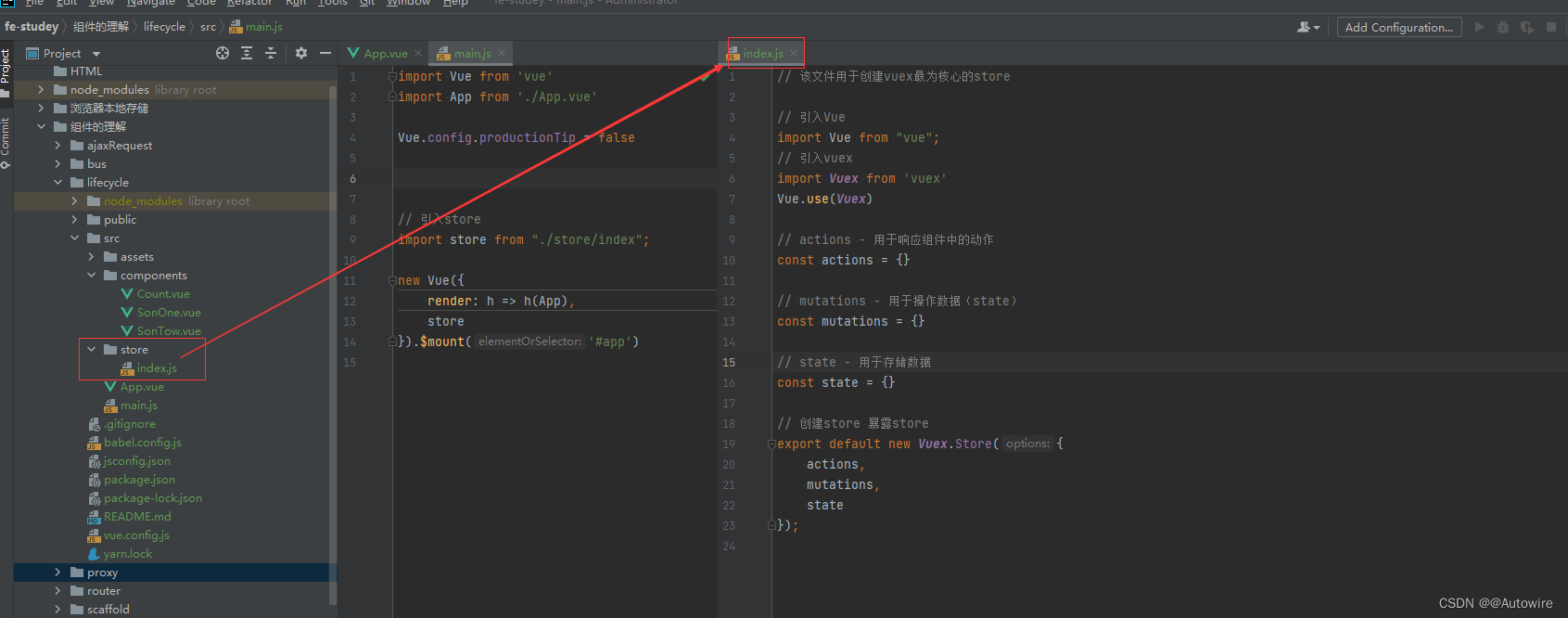Image resolution: width=1568 pixels, height=618 pixels.
Task: Collapse the 组件的理解 folder
Action: point(41,127)
